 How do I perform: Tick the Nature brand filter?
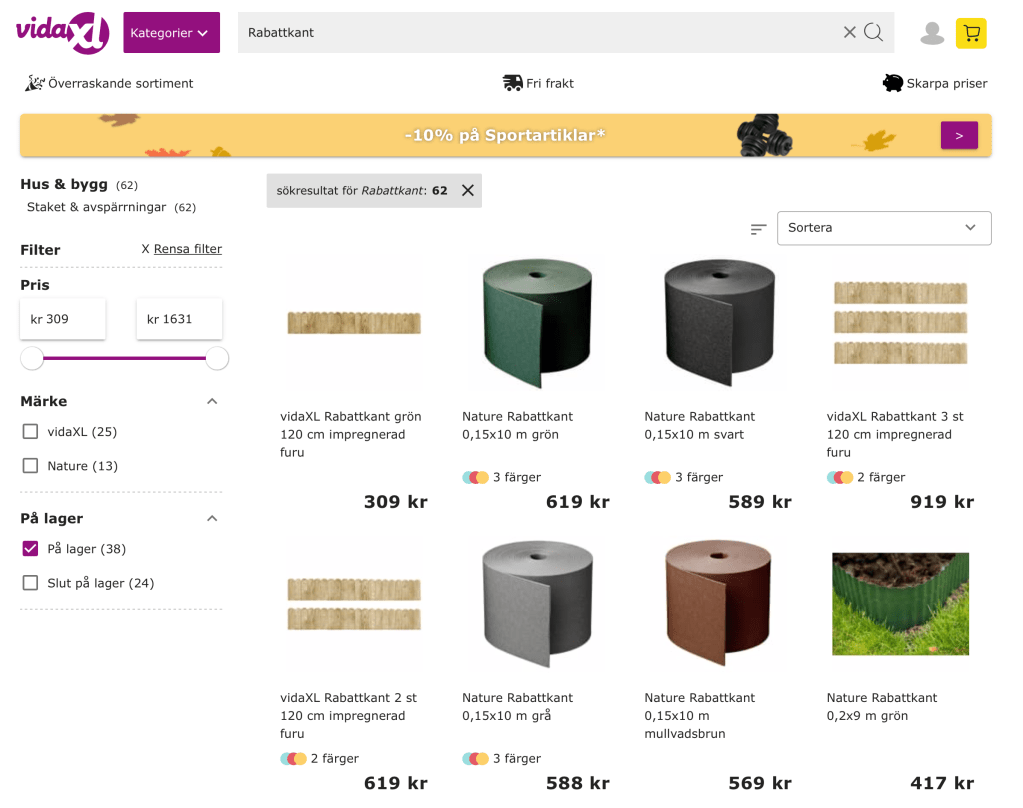tap(31, 466)
